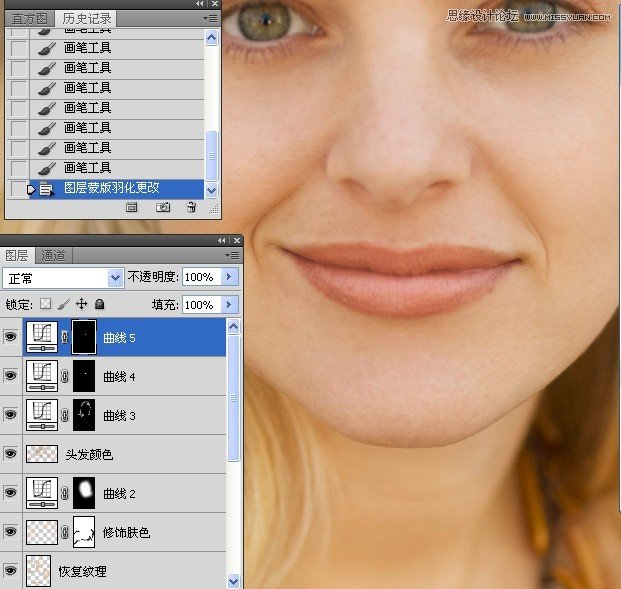Toggle lock transparent pixels
Image resolution: width=621 pixels, height=589 pixels.
point(46,304)
